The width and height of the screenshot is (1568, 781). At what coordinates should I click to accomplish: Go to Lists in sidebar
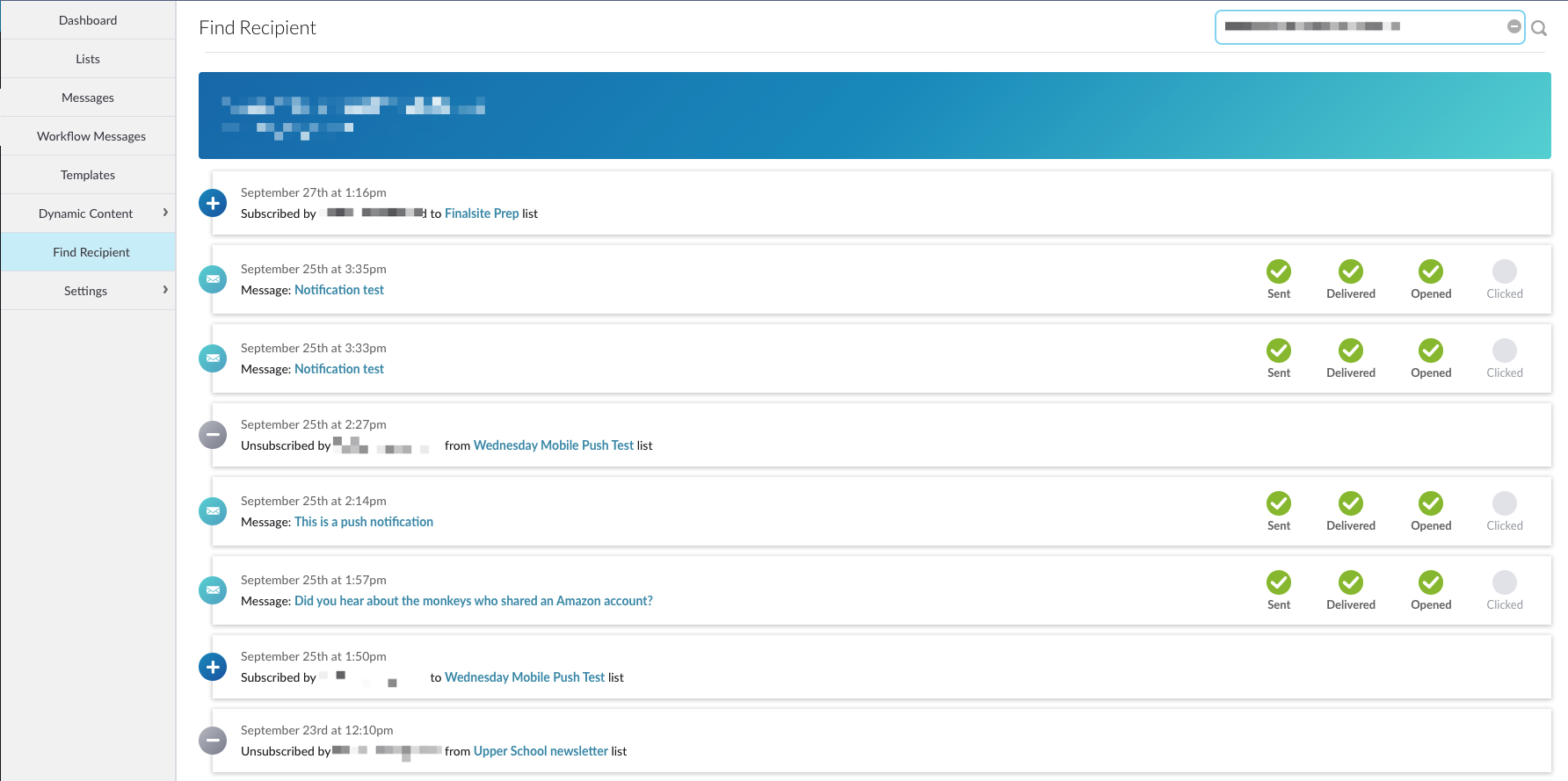pyautogui.click(x=88, y=59)
